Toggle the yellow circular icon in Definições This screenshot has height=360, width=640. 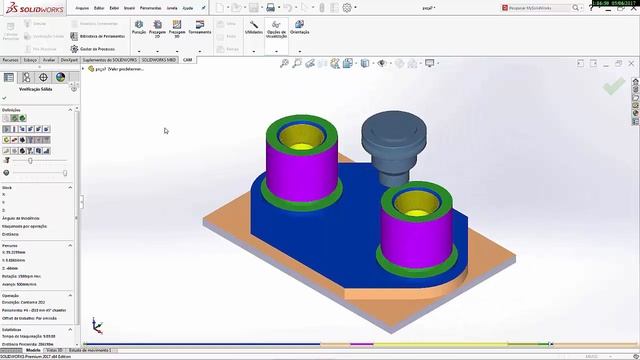6,140
